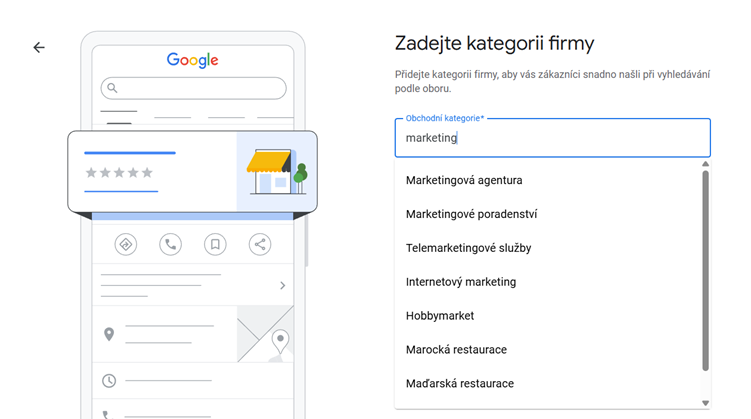Click the Obchodní kategorie input field
Screen dimensions: 751x419
click(x=552, y=138)
